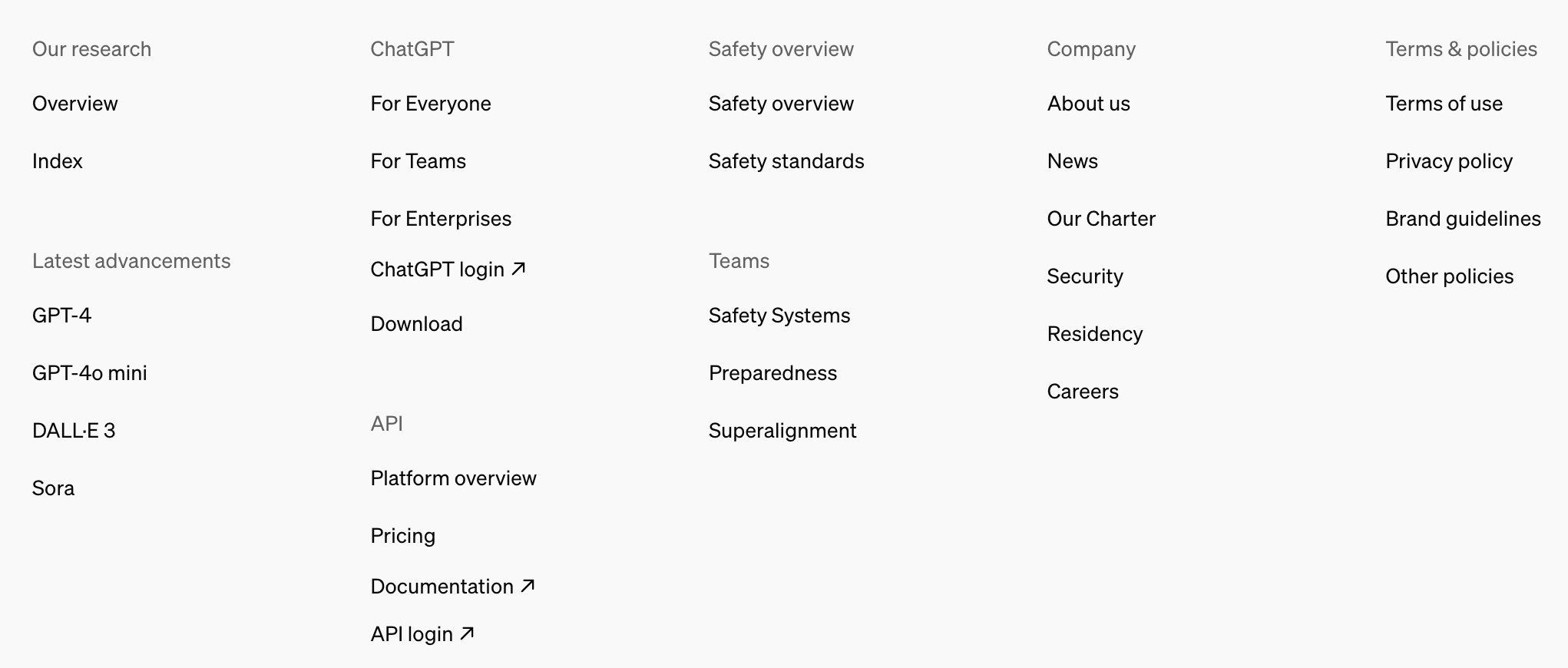This screenshot has width=1568, height=668.
Task: Open the Sora link
Action: (53, 488)
